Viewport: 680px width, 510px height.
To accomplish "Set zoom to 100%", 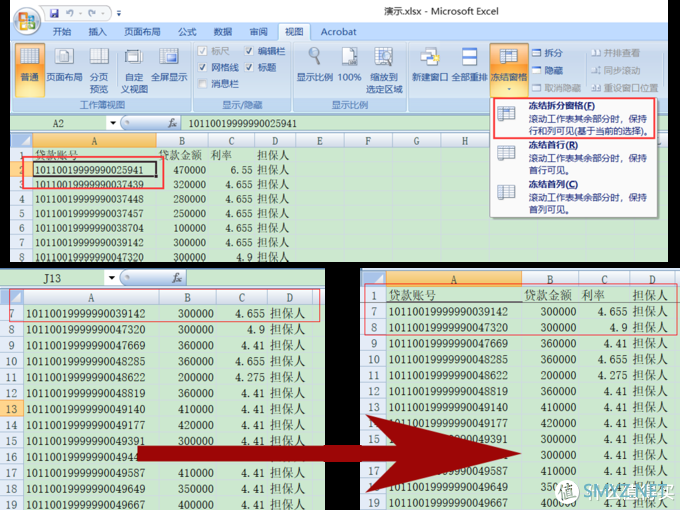I will pos(349,66).
